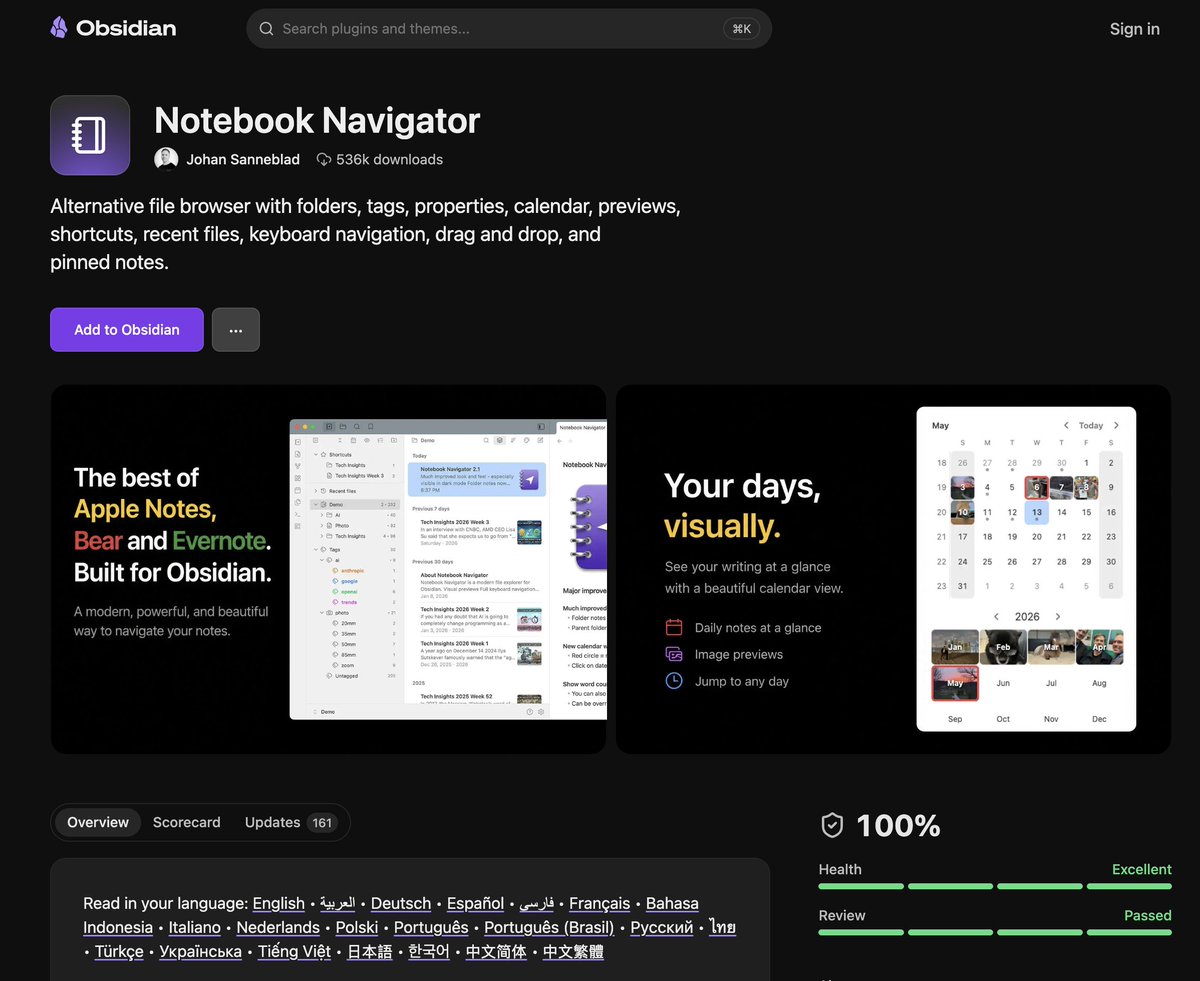Click the Review label in the scorecard
The width and height of the screenshot is (1200, 981).
[x=842, y=915]
